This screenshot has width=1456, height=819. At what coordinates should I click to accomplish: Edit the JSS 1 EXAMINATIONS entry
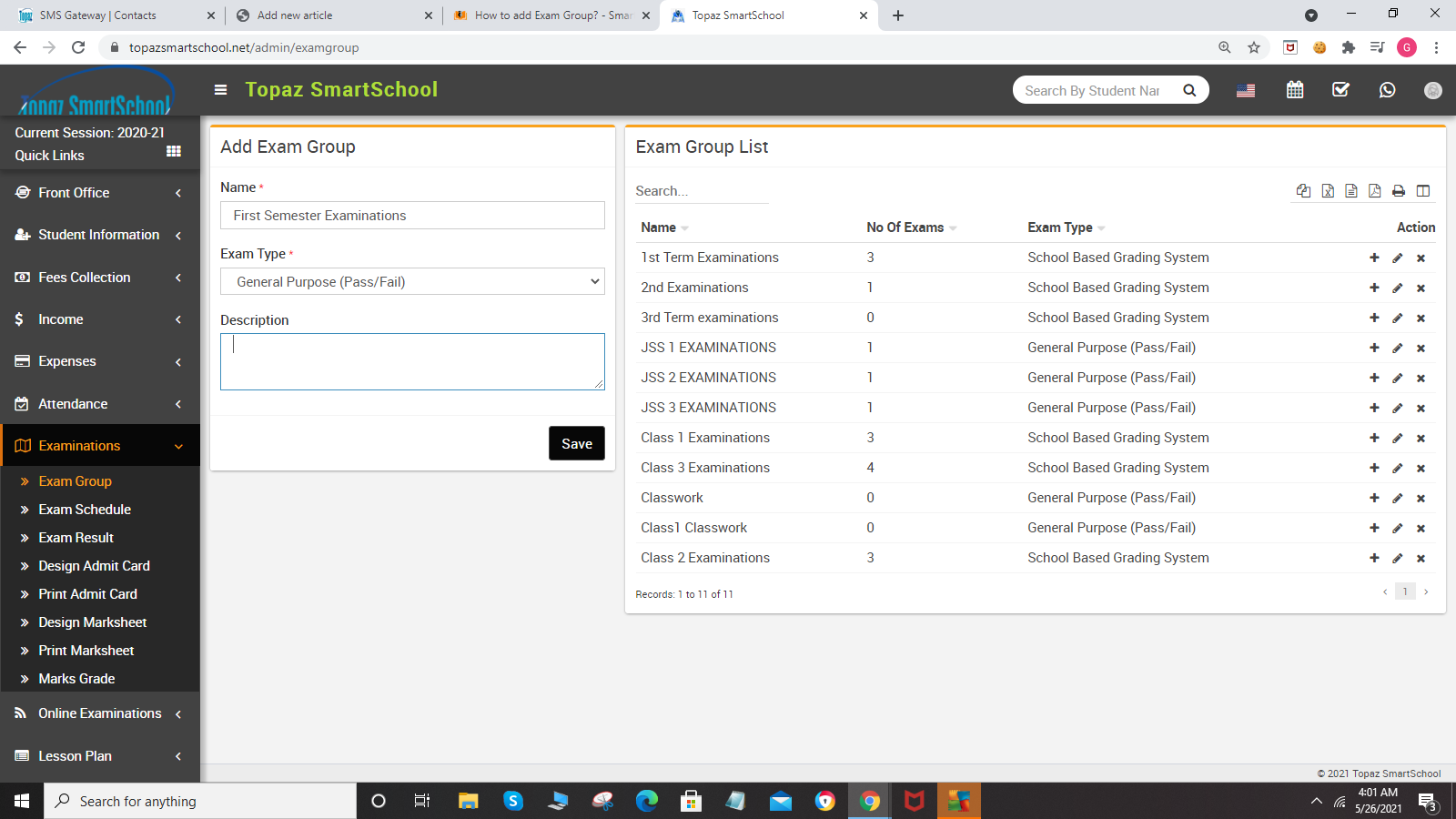tap(1398, 347)
